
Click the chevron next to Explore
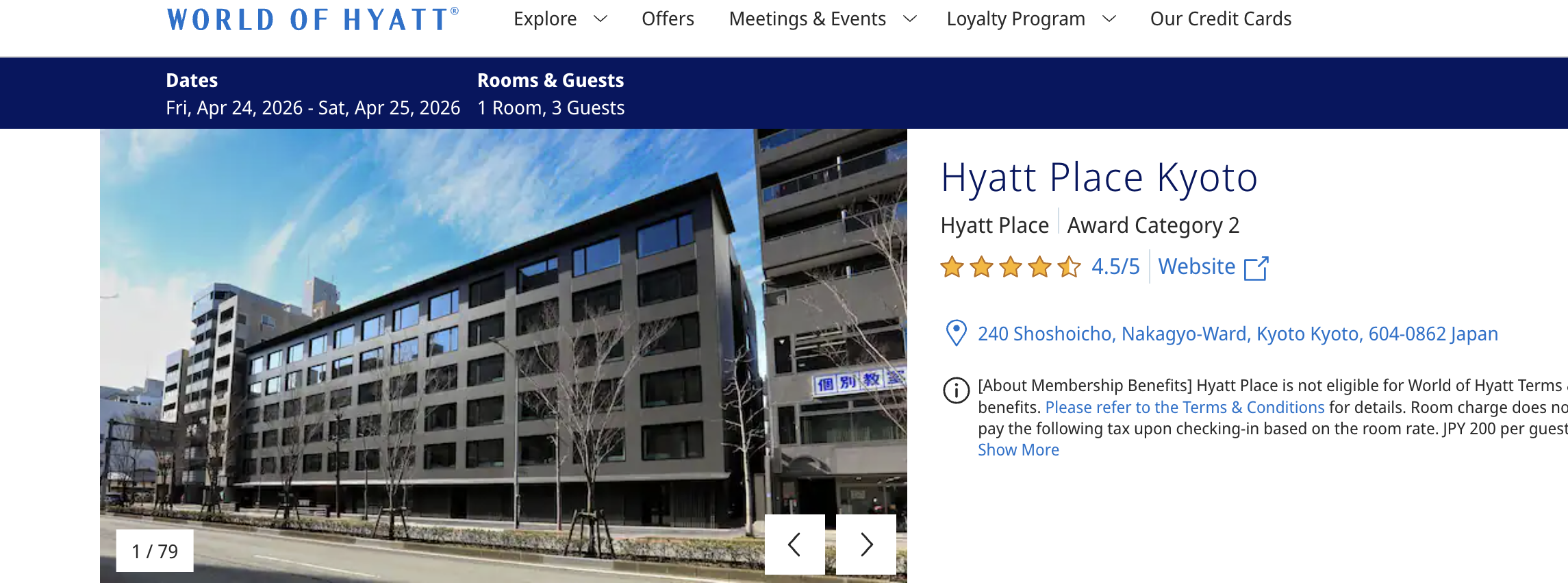tap(600, 19)
